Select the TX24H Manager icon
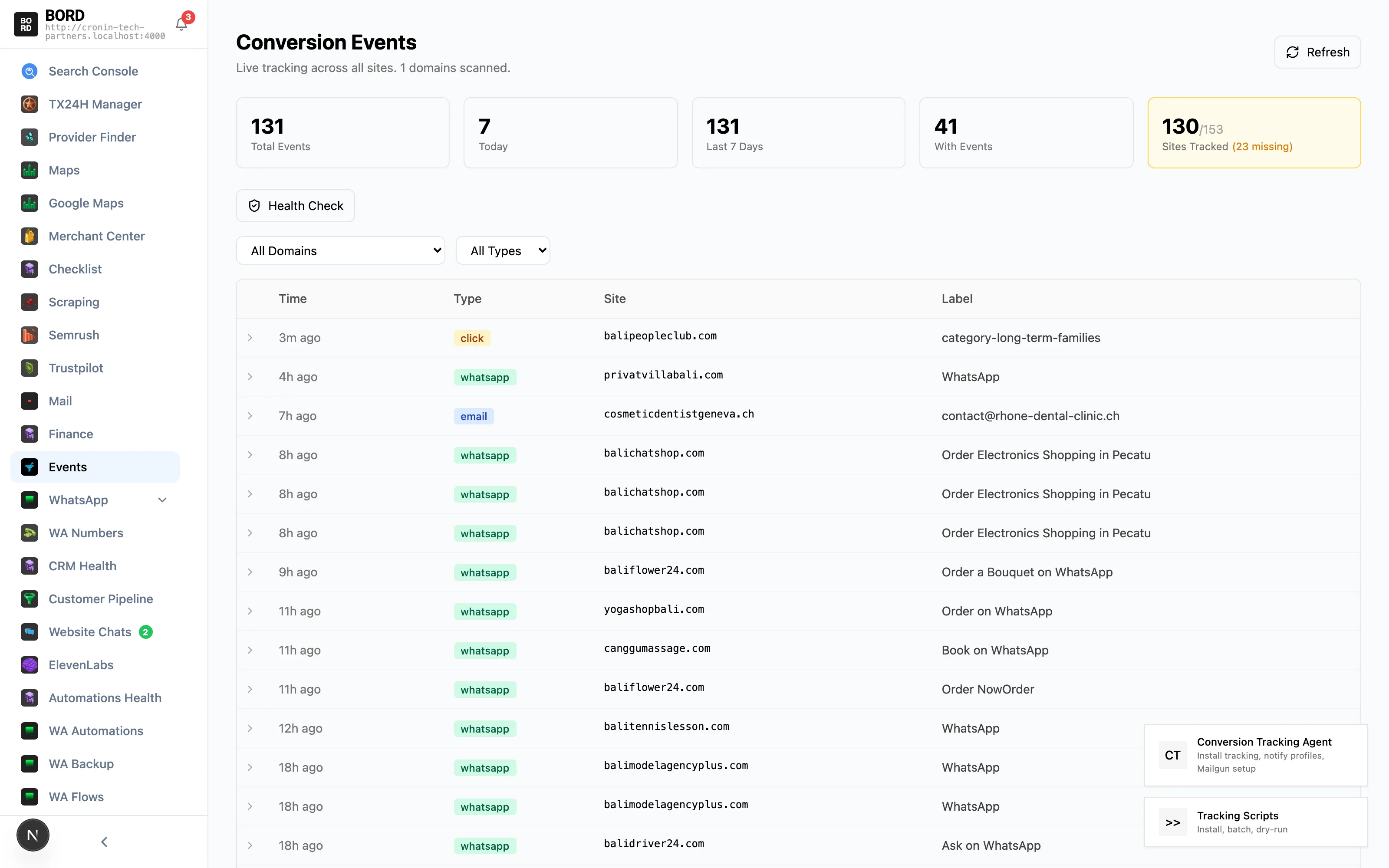Viewport: 1389px width, 868px height. [29, 104]
